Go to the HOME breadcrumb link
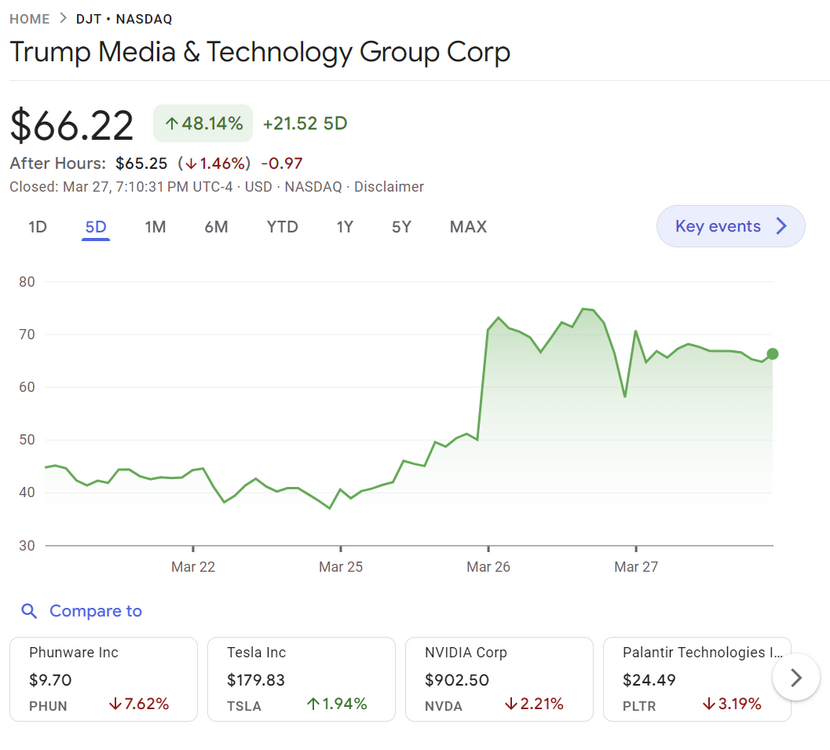 [x=29, y=19]
